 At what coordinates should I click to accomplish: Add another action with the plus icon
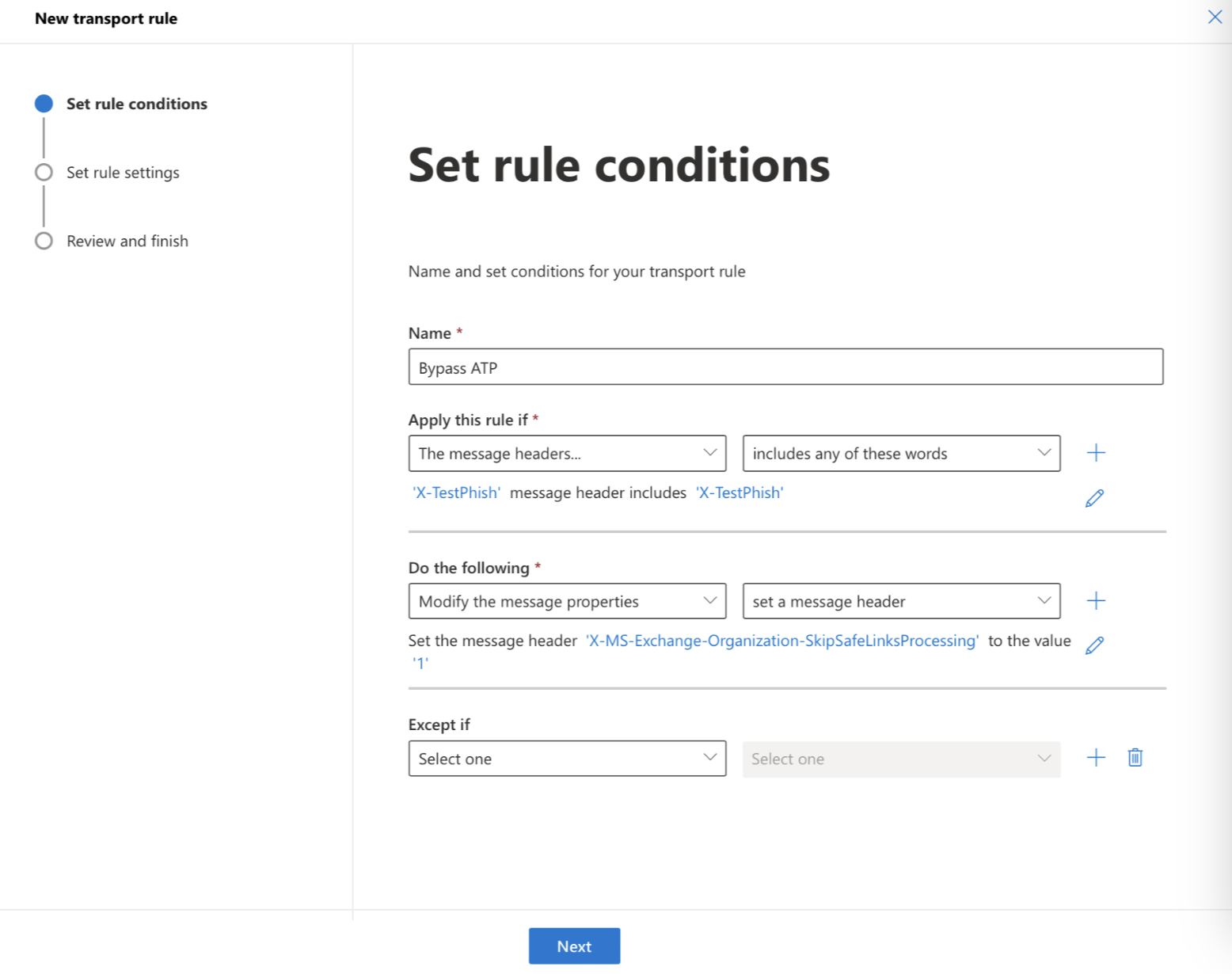tap(1096, 599)
